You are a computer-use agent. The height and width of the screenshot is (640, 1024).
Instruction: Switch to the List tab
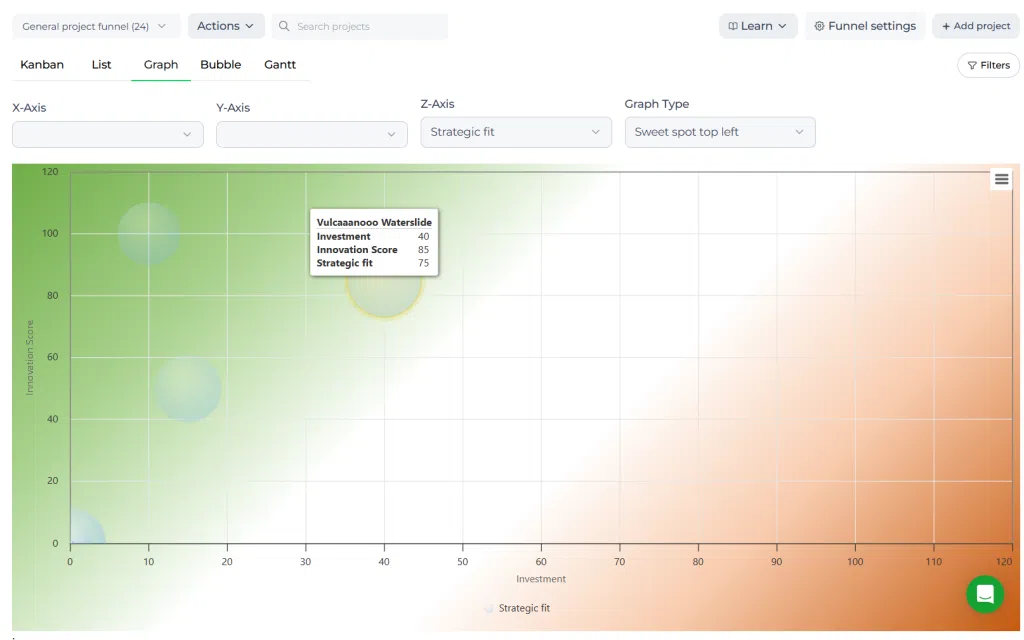[x=101, y=65]
